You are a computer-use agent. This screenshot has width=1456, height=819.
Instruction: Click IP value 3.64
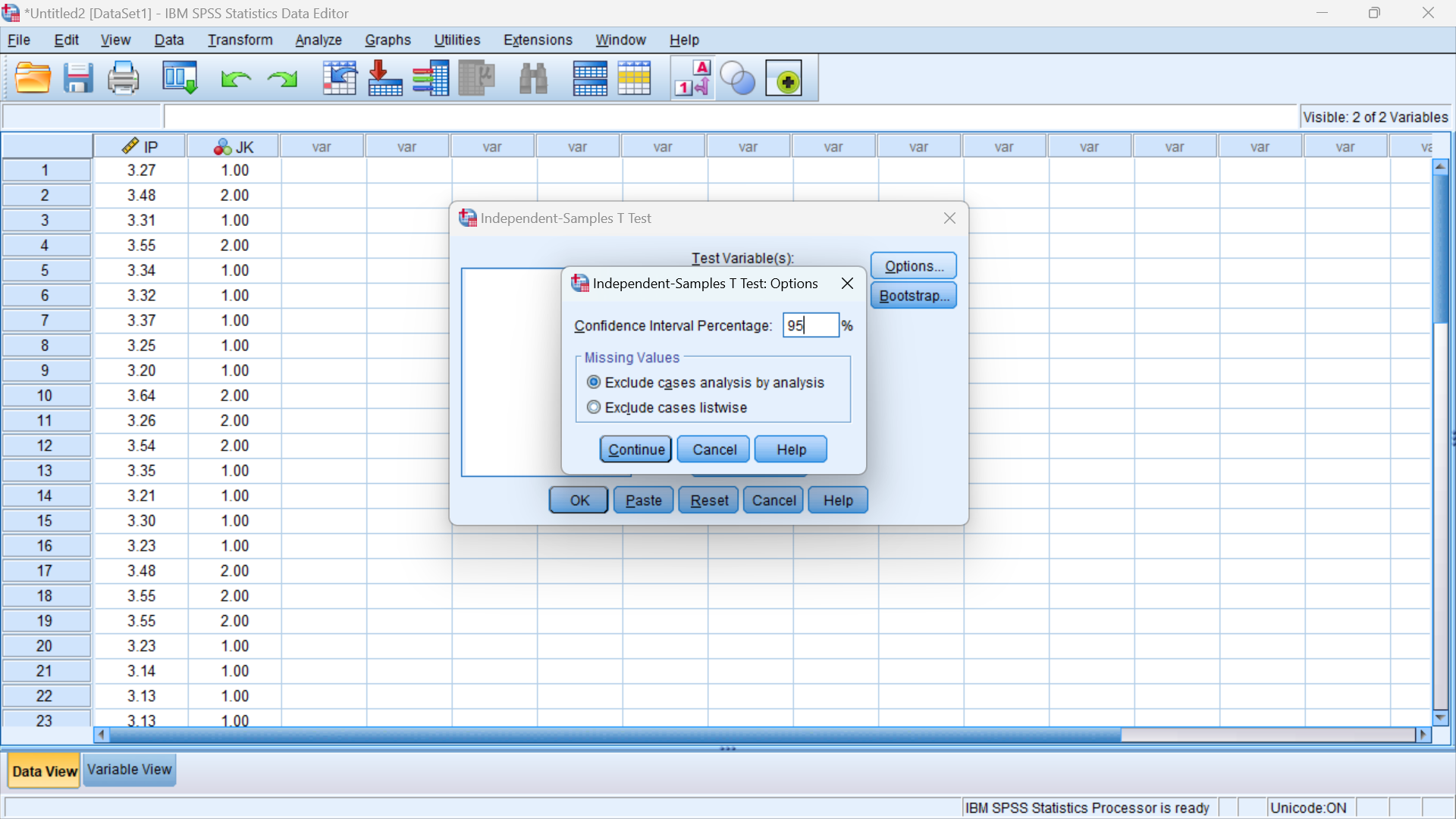pos(141,396)
